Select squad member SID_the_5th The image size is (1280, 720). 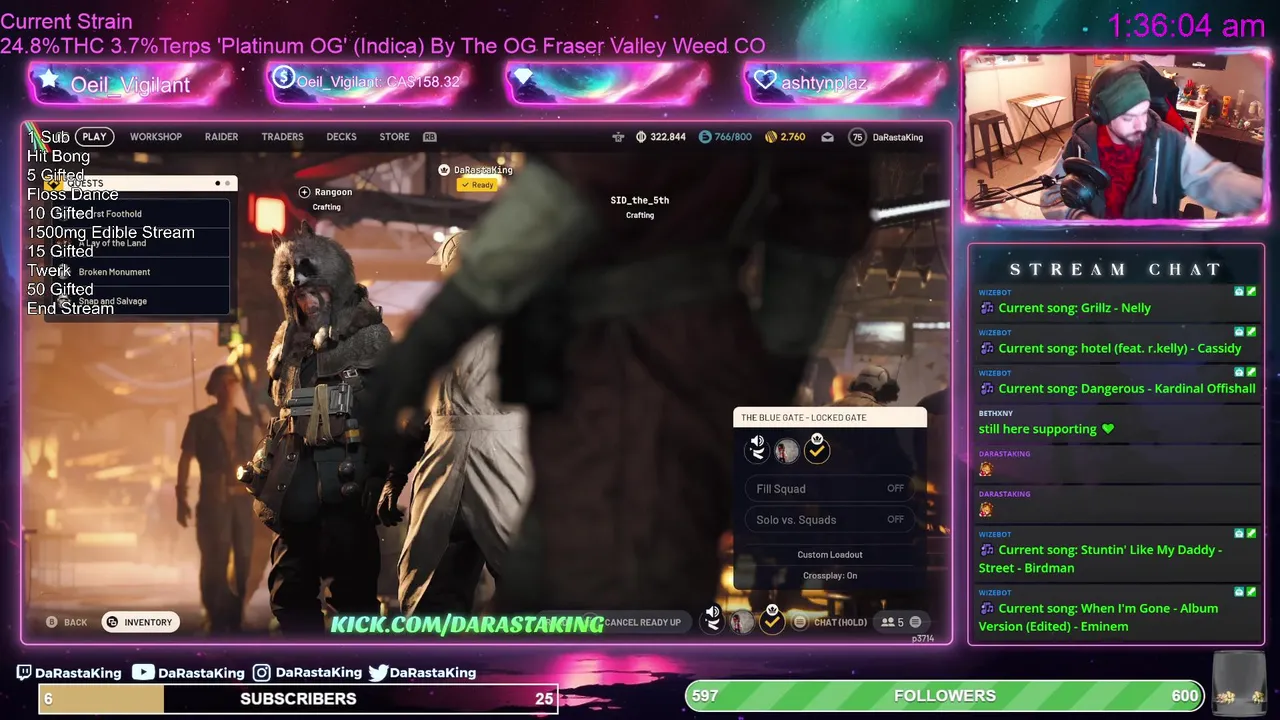click(640, 200)
